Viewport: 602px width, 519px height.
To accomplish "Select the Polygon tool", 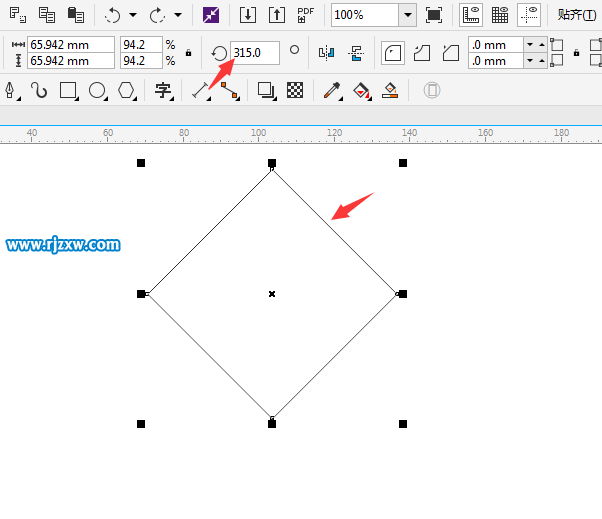I will tap(126, 91).
